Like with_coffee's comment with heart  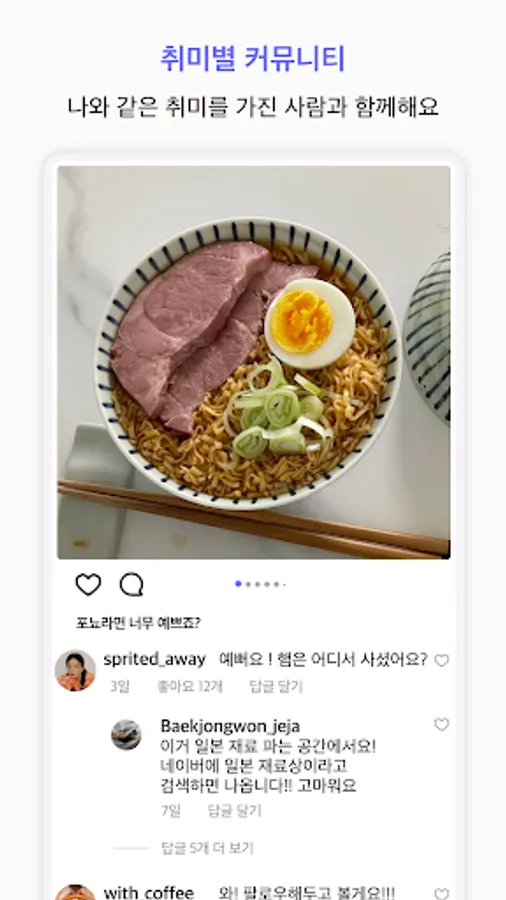441,894
